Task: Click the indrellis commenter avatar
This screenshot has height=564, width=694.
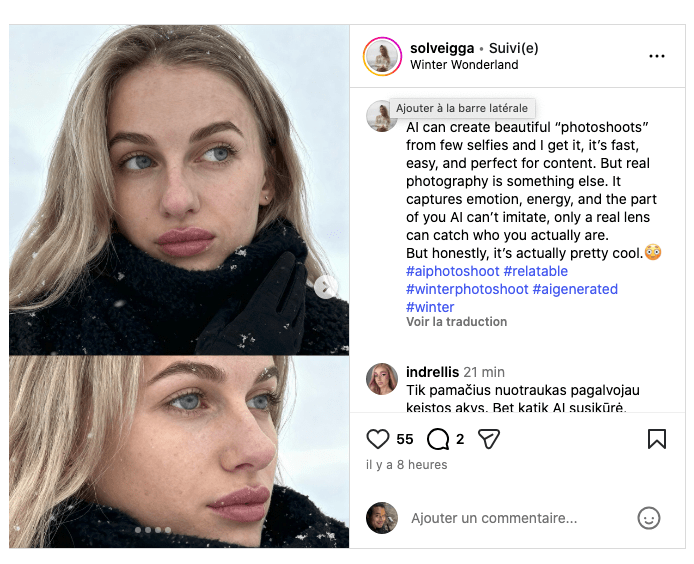Action: coord(381,379)
